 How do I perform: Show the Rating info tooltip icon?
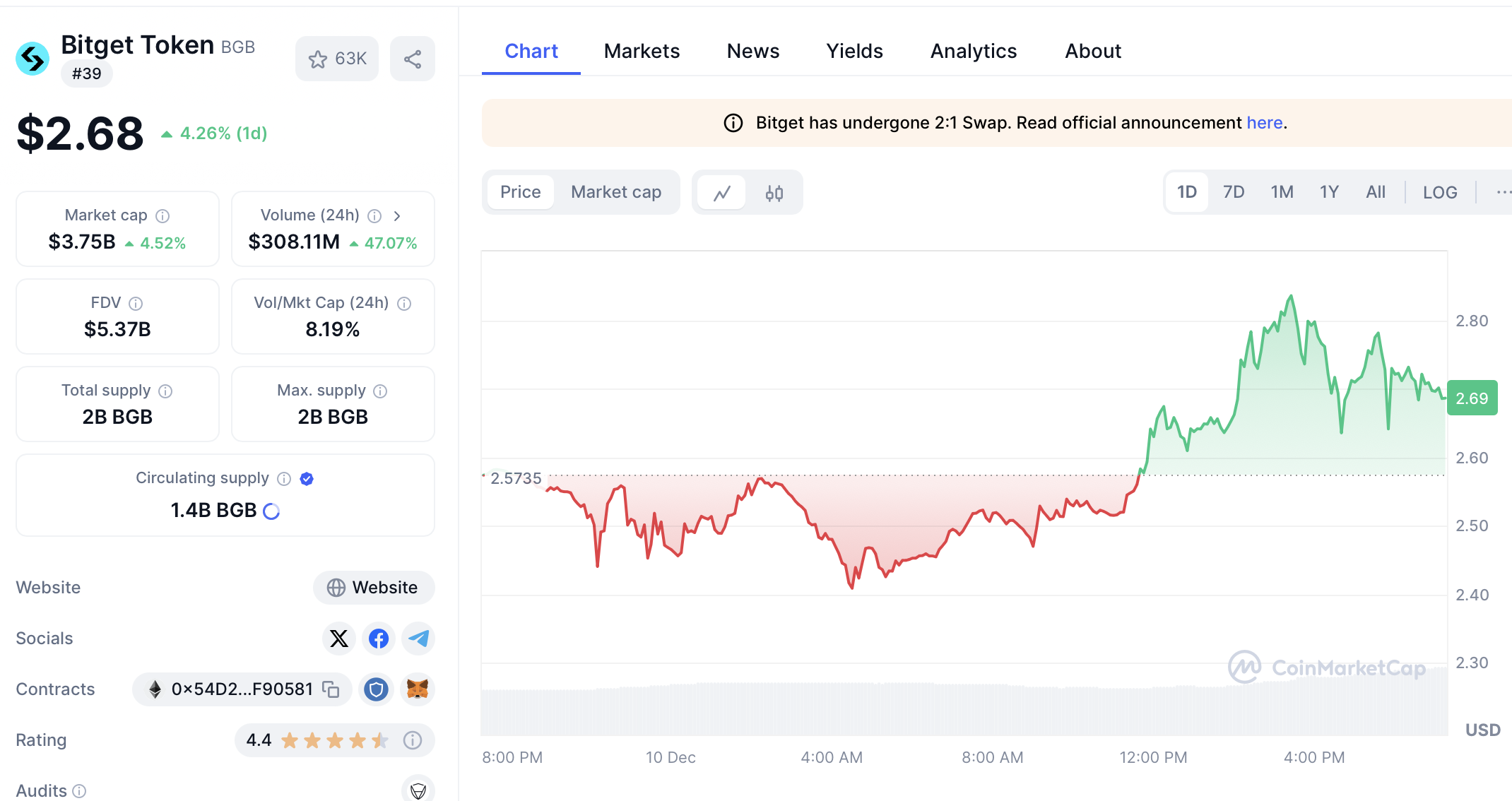click(413, 740)
